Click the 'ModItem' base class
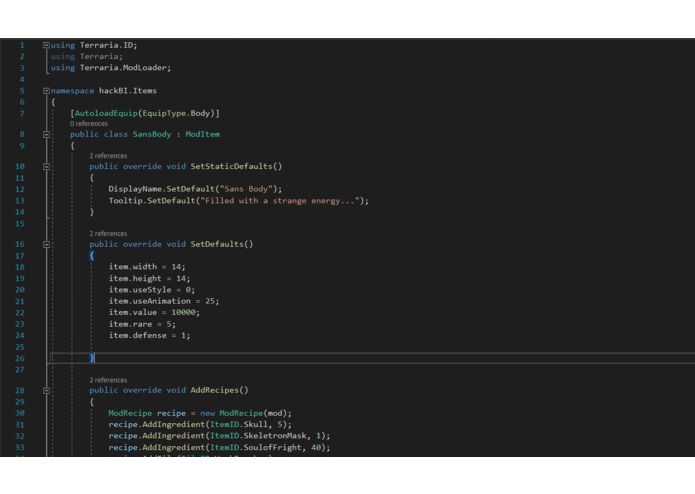 coord(203,134)
